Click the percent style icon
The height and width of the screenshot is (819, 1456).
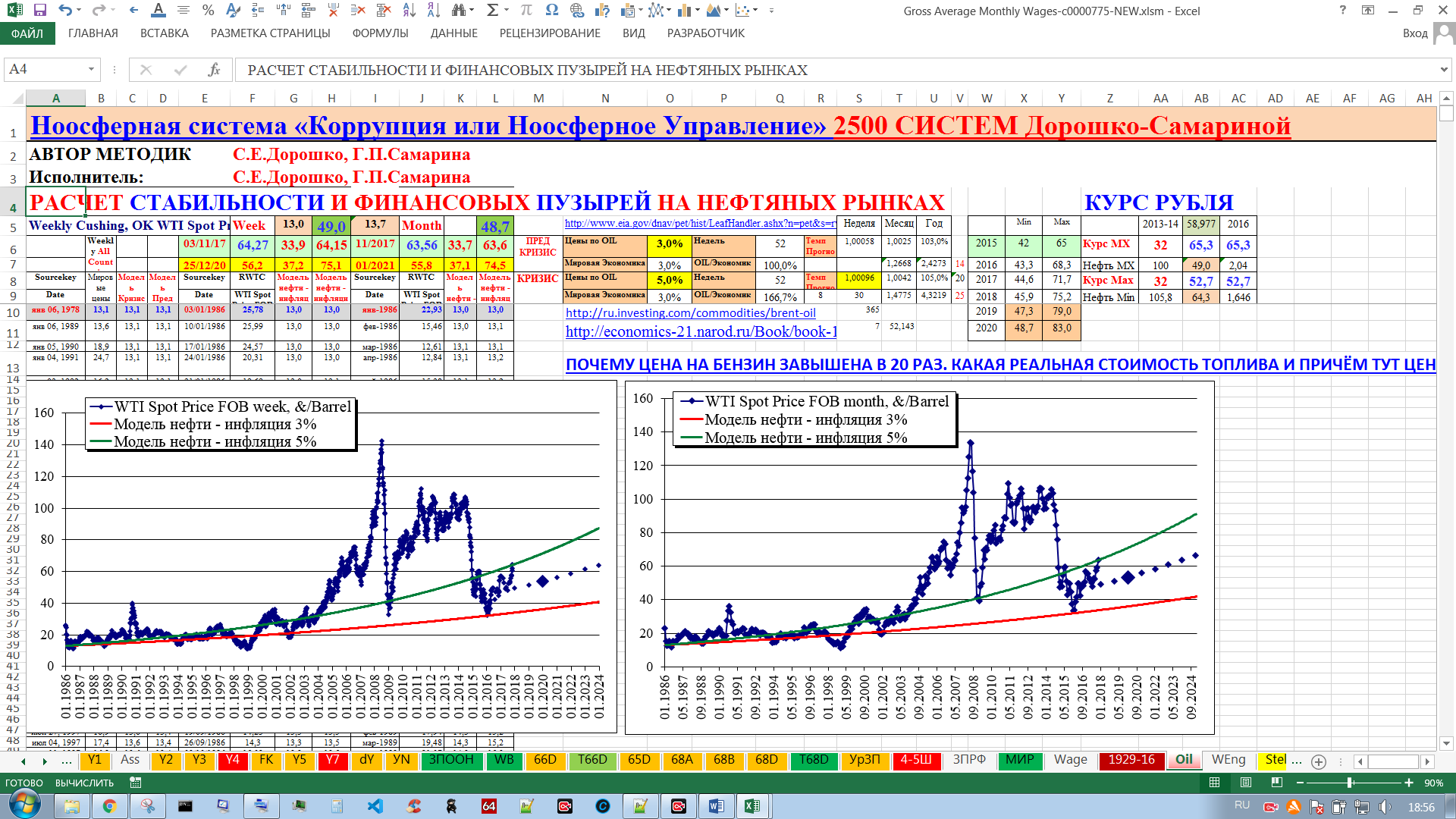(x=208, y=11)
